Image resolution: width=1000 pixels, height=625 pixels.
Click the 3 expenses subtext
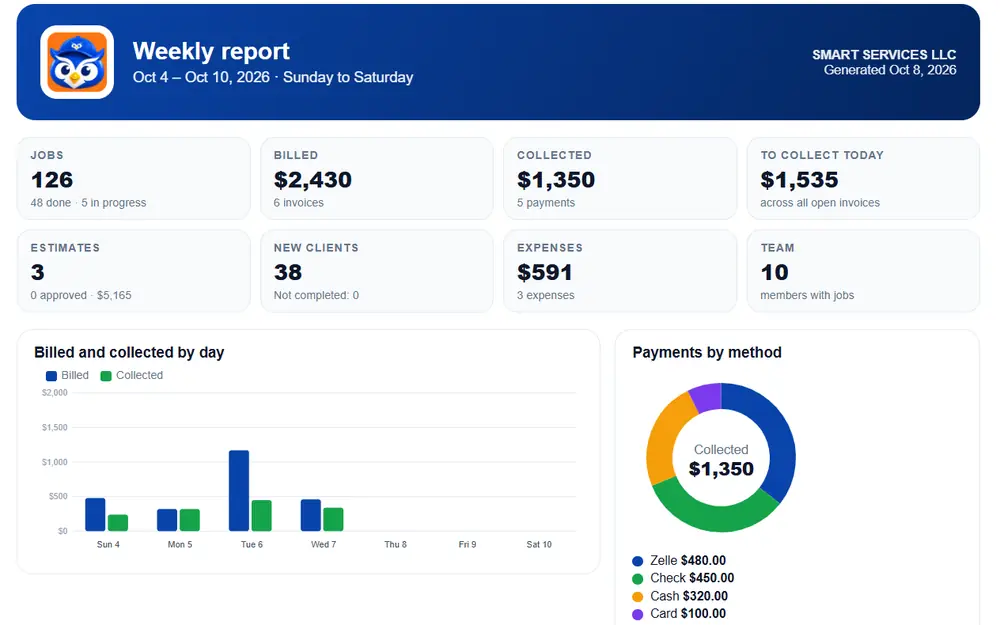[546, 295]
